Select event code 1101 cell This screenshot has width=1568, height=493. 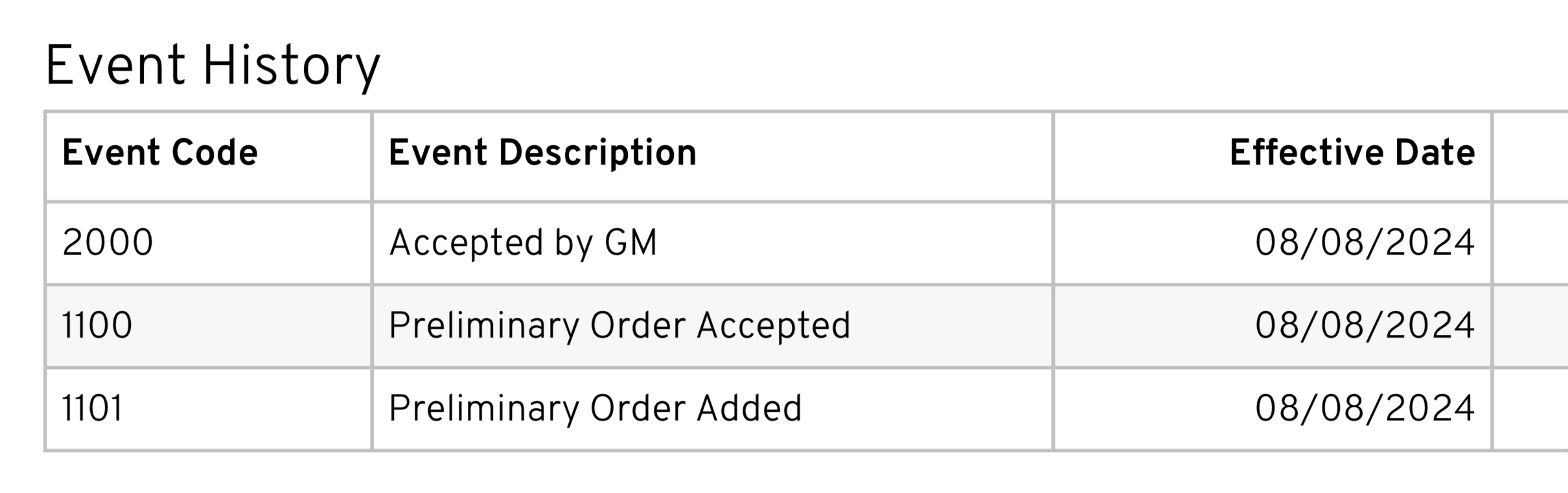[92, 409]
